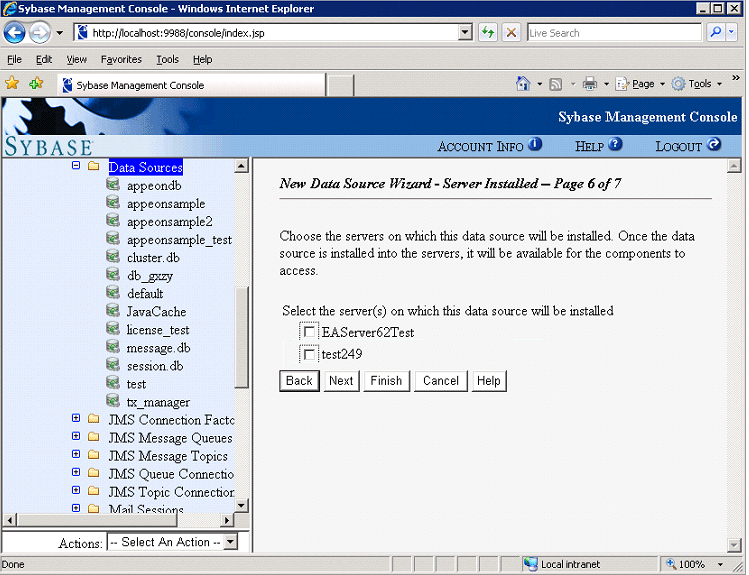This screenshot has width=749, height=575.
Task: Select the session.db database icon
Action: [113, 365]
